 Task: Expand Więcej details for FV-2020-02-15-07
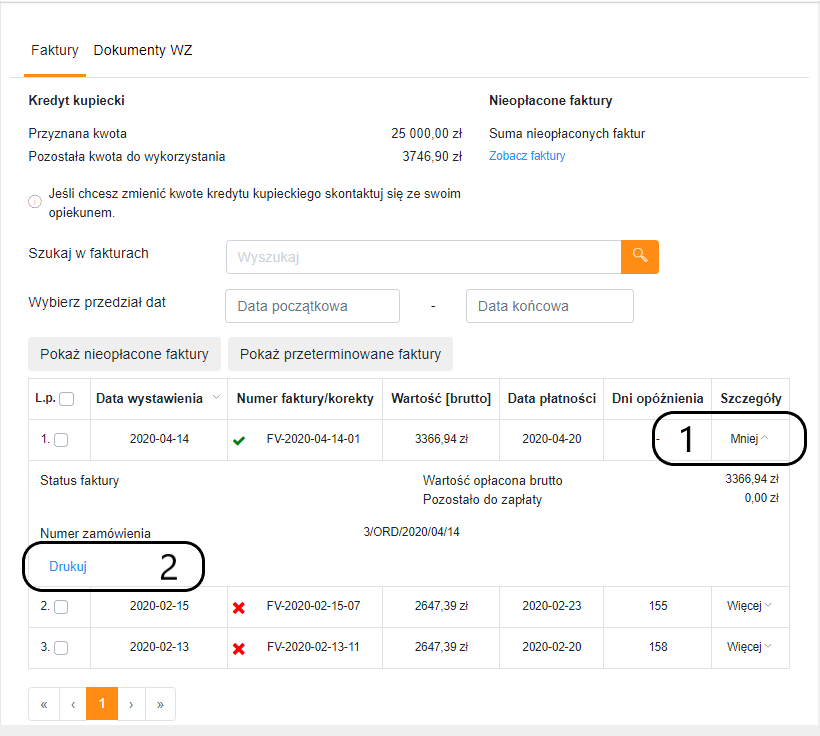click(x=749, y=606)
